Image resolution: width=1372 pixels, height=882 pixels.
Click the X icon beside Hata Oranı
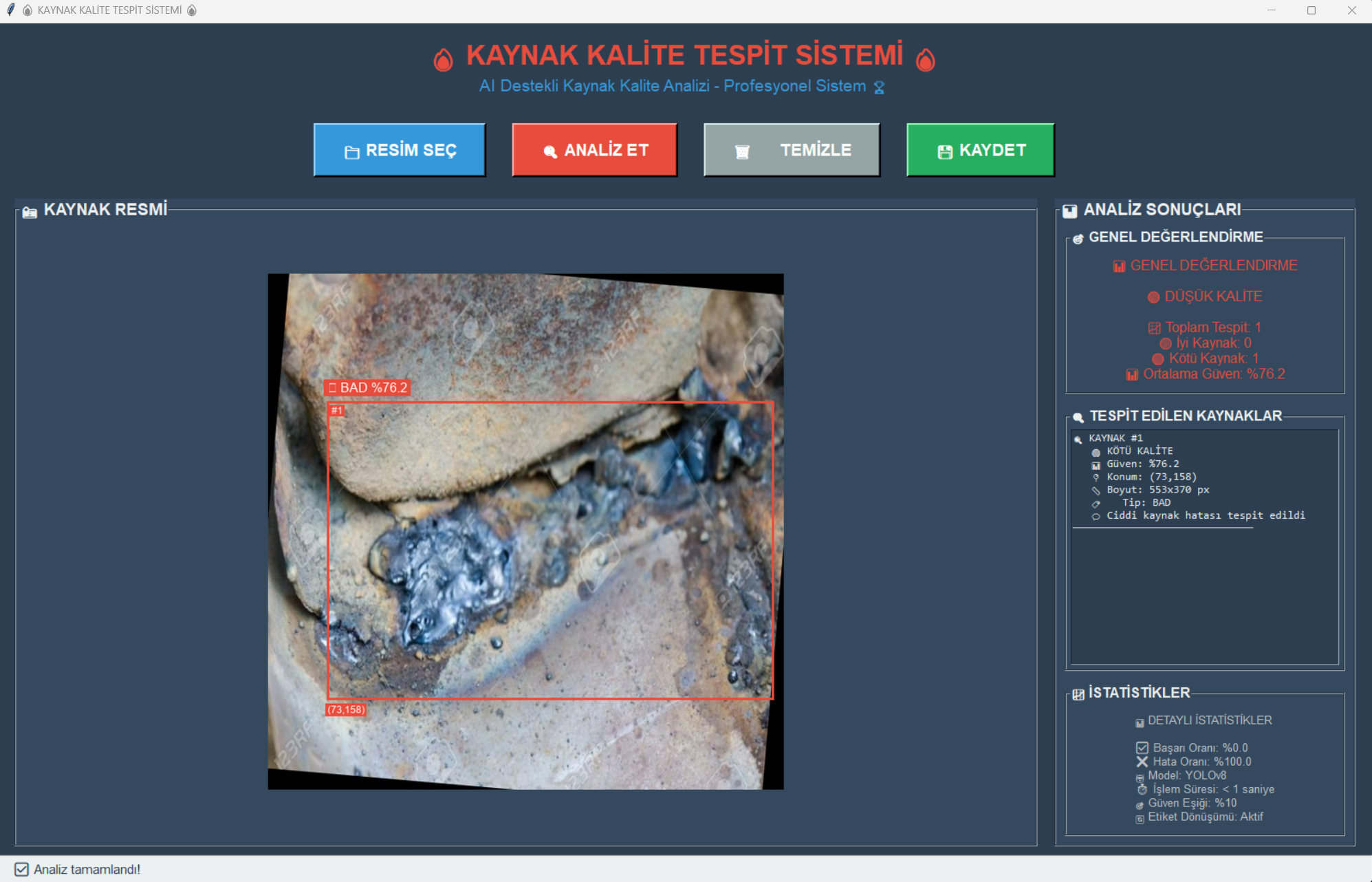click(x=1142, y=762)
